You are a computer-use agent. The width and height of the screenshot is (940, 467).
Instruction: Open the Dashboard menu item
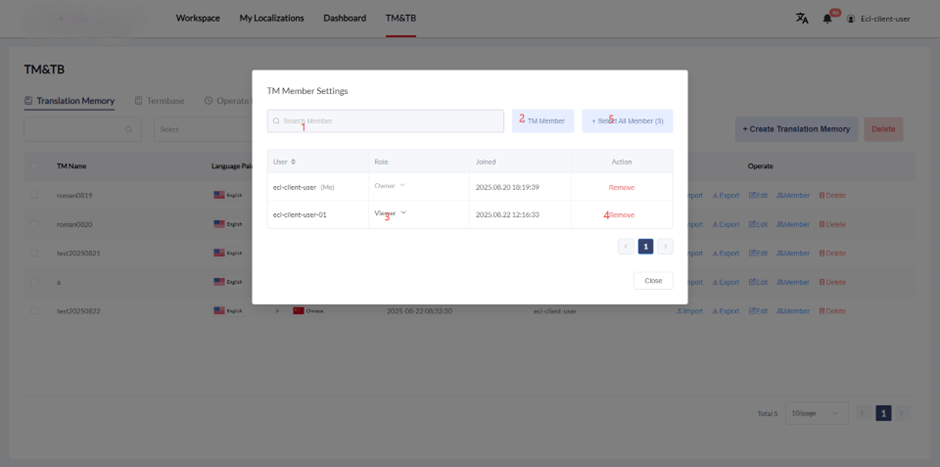(x=344, y=18)
